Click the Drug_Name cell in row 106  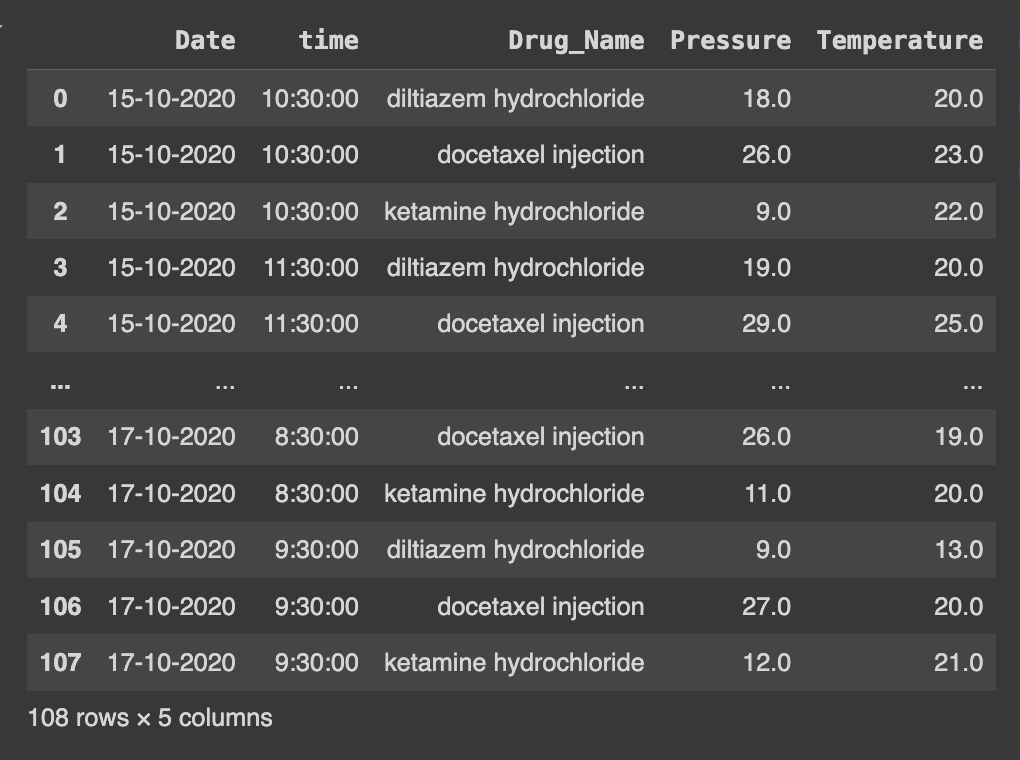540,606
